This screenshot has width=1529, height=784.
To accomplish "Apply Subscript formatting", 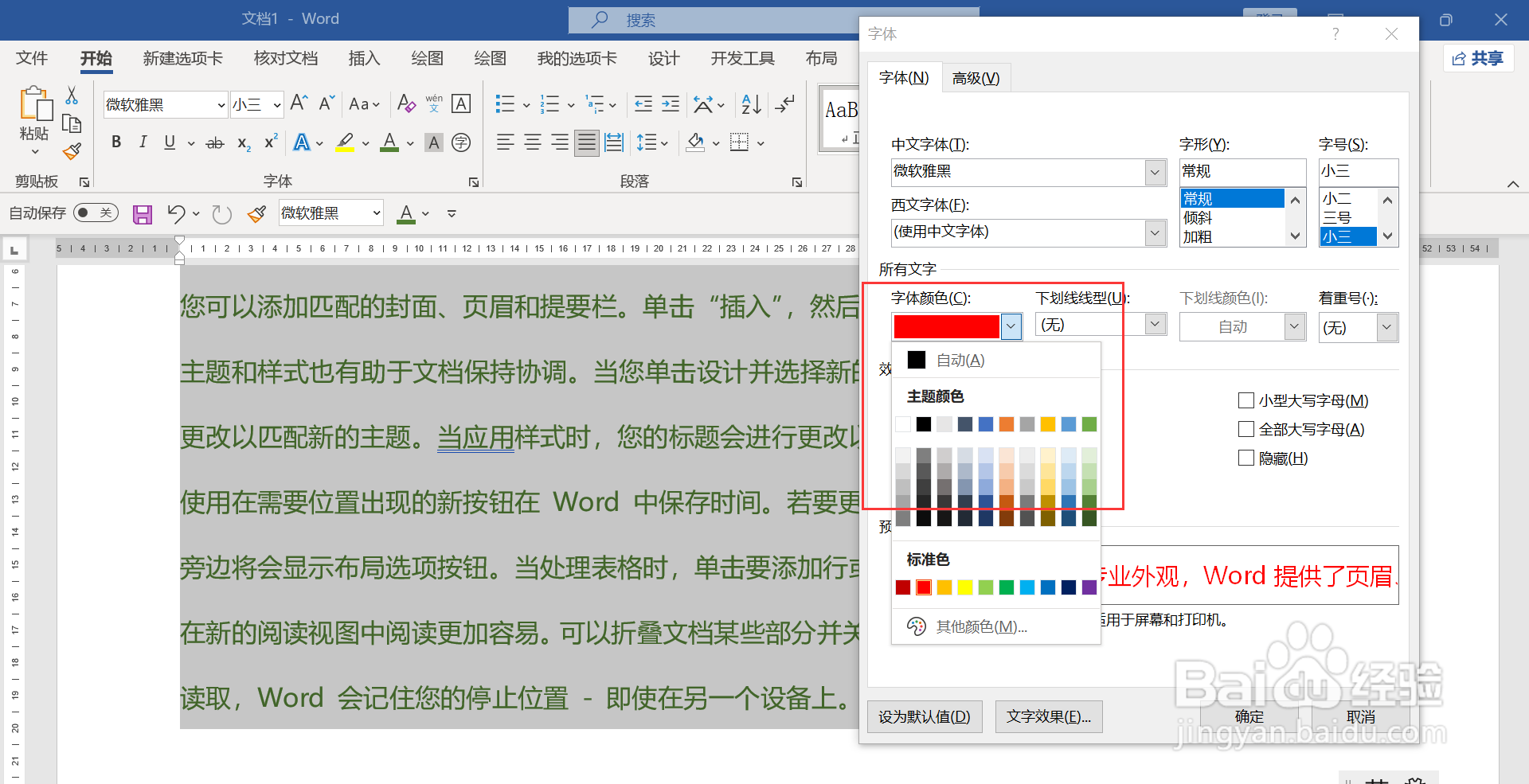I will coord(244,143).
